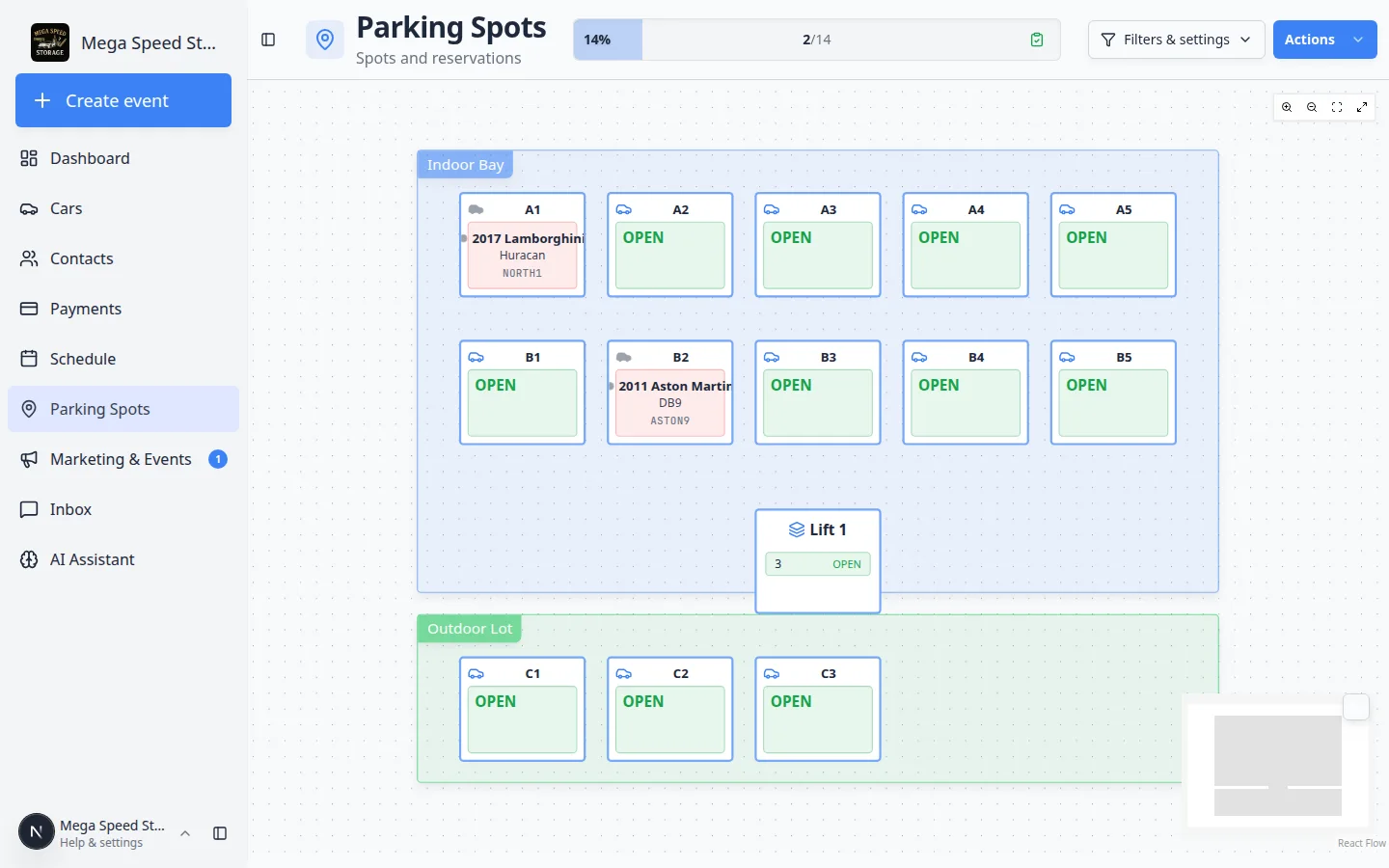Fit the parking map to view
The image size is (1389, 868).
coord(1337,107)
